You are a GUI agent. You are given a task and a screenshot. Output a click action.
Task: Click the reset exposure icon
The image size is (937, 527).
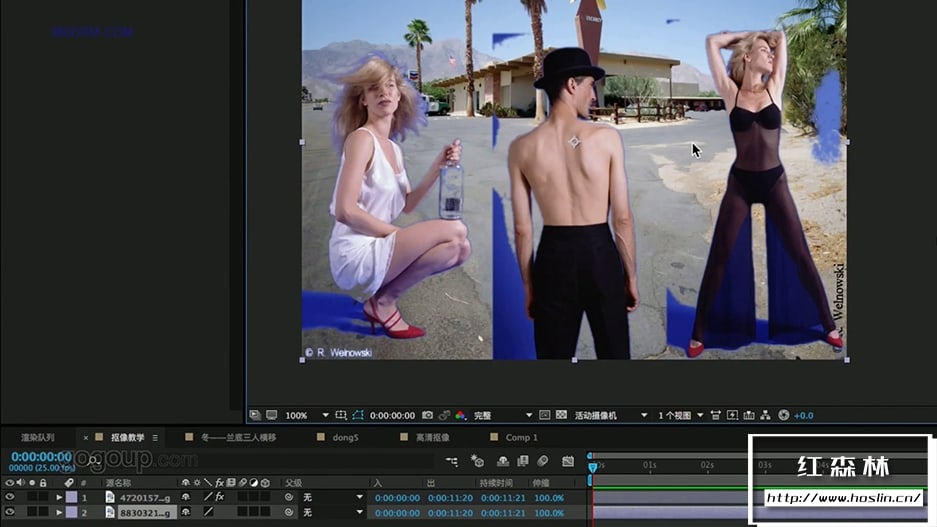(x=784, y=415)
